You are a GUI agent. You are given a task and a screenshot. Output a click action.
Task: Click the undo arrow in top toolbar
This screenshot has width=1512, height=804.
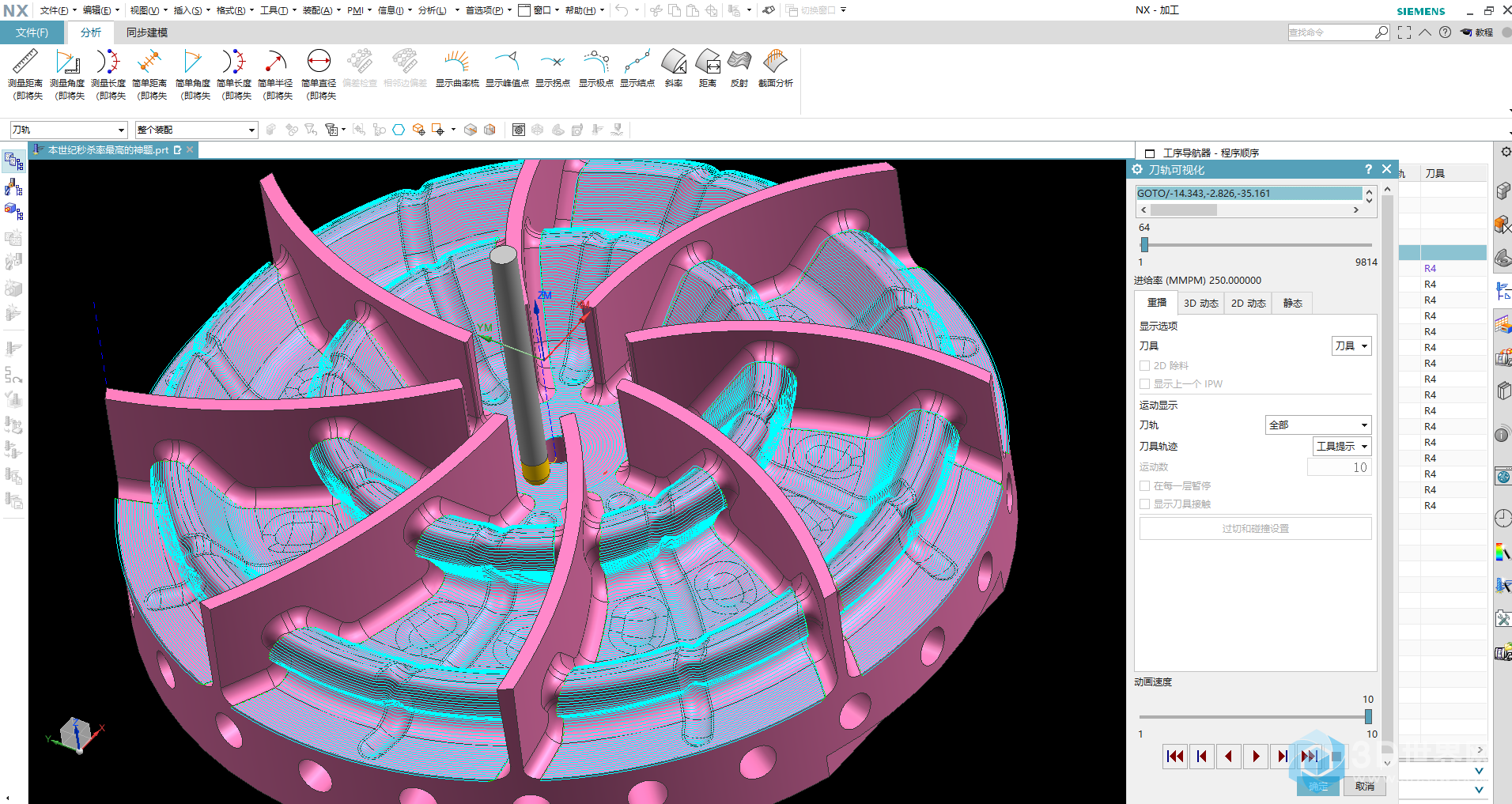[622, 10]
